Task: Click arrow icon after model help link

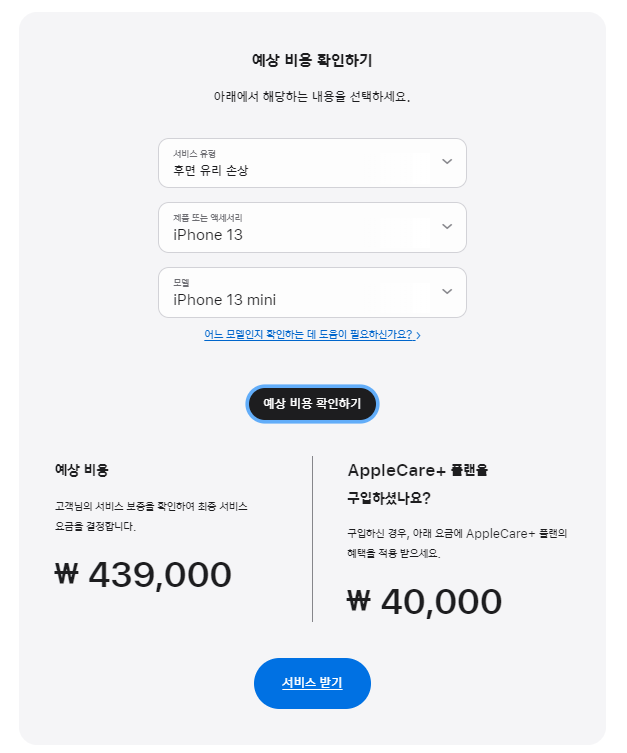Action: [418, 335]
